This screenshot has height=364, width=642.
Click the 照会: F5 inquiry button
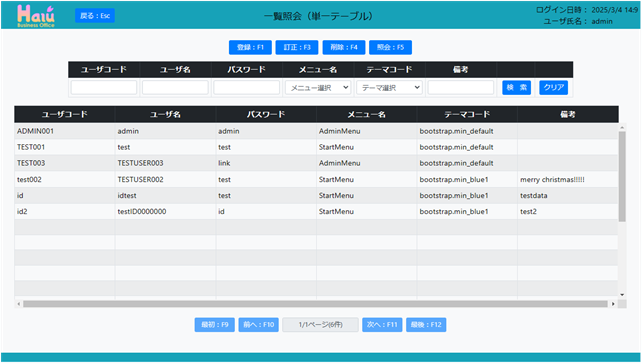[391, 47]
